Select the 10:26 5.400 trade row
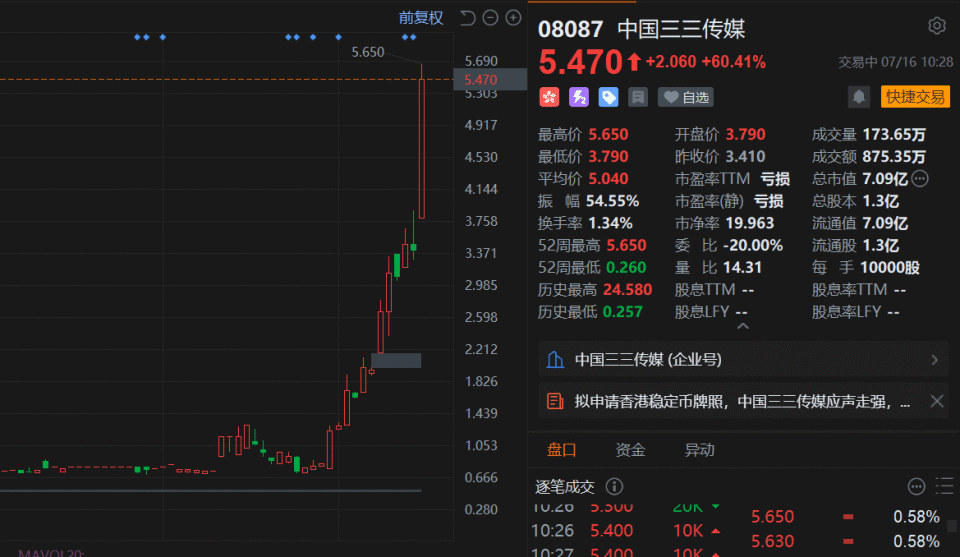This screenshot has height=557, width=960. (x=626, y=531)
